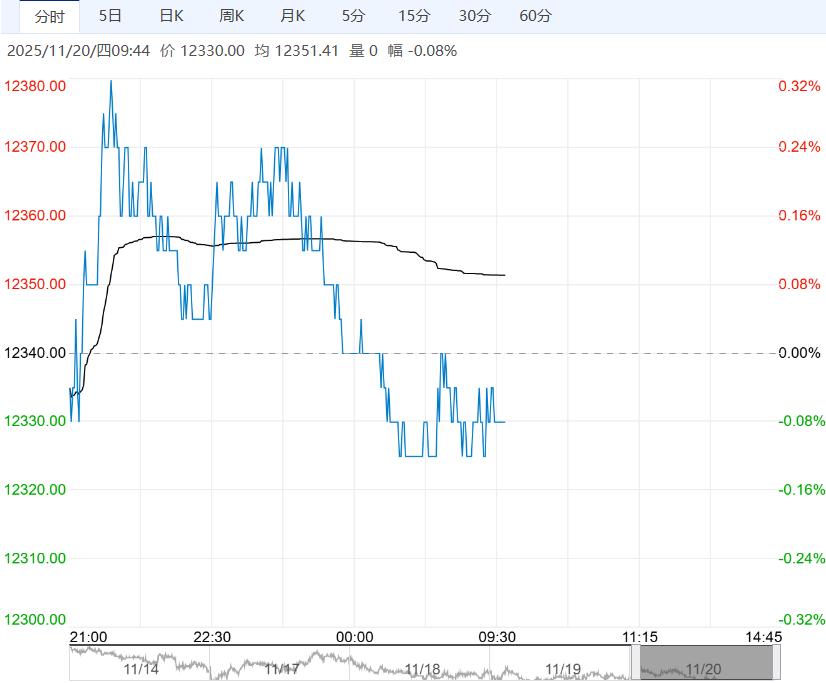826x683 pixels.
Task: Select the 日K daily candlestick tab
Action: click(171, 16)
